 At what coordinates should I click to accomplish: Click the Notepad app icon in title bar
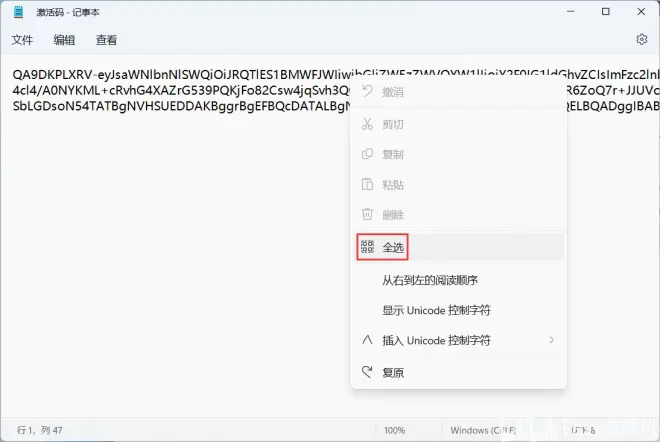(x=19, y=12)
